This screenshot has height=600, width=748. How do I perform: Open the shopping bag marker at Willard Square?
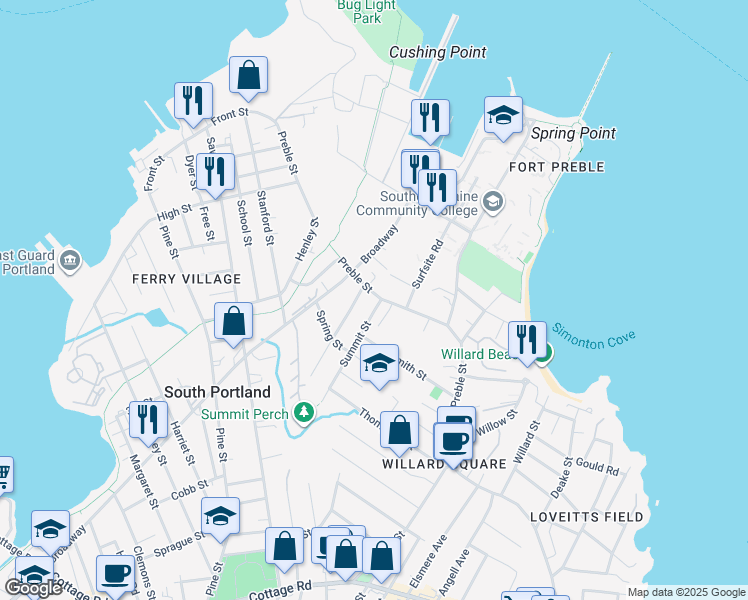[399, 432]
